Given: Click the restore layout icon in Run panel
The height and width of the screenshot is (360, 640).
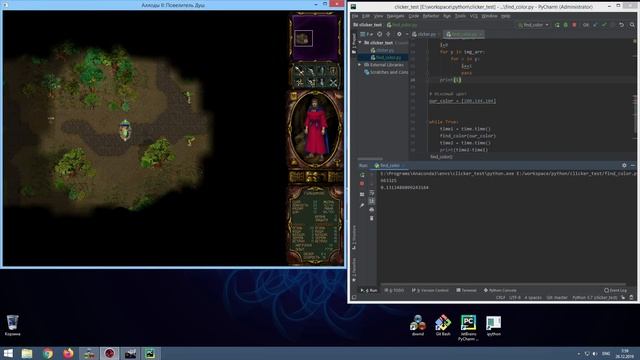Looking at the screenshot, I should tap(362, 195).
